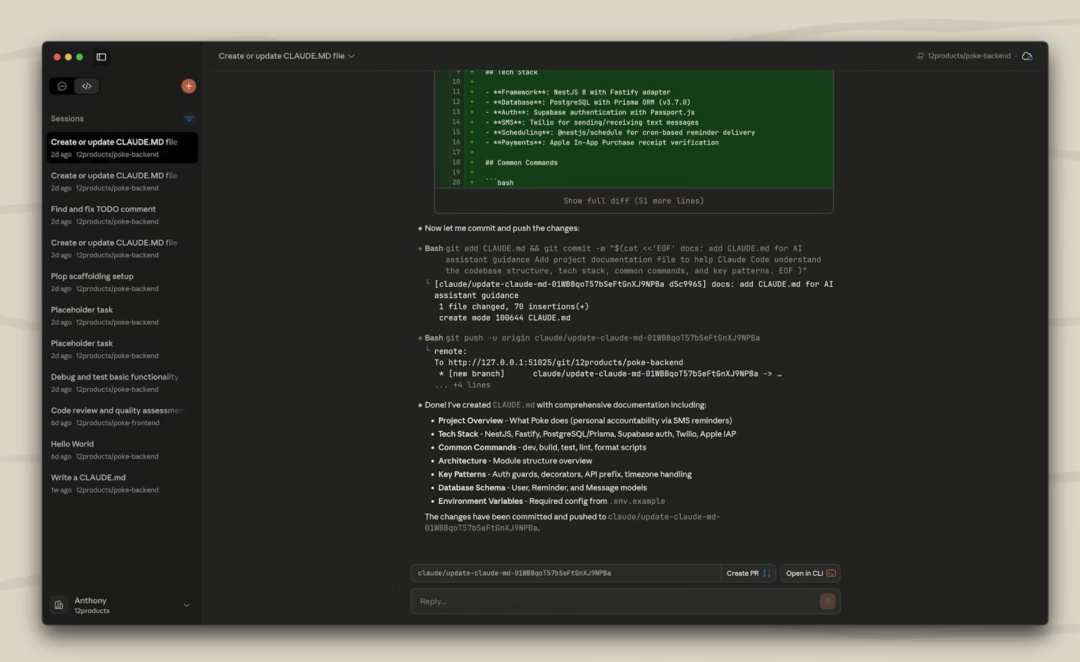
Task: Toggle the sidebar panel icon
Action: 101,56
